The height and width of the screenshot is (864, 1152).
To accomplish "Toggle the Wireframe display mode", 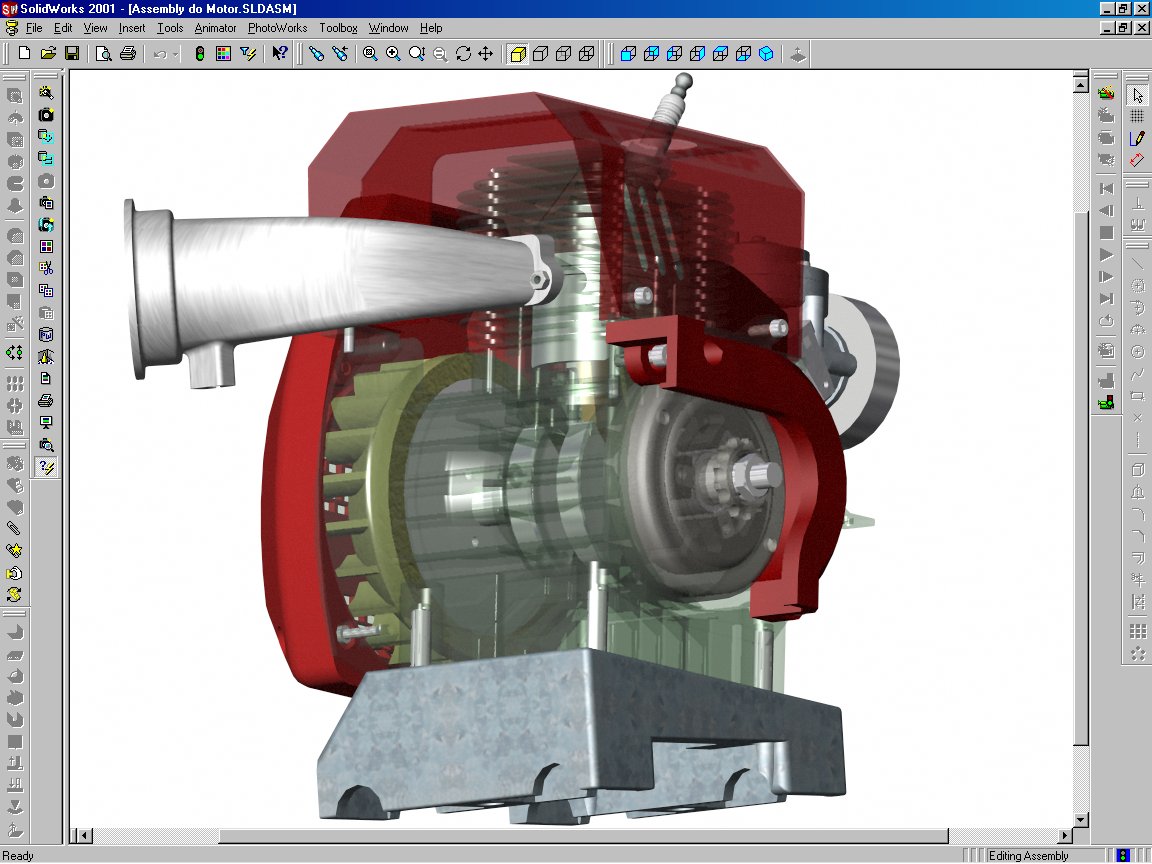I will coord(587,54).
